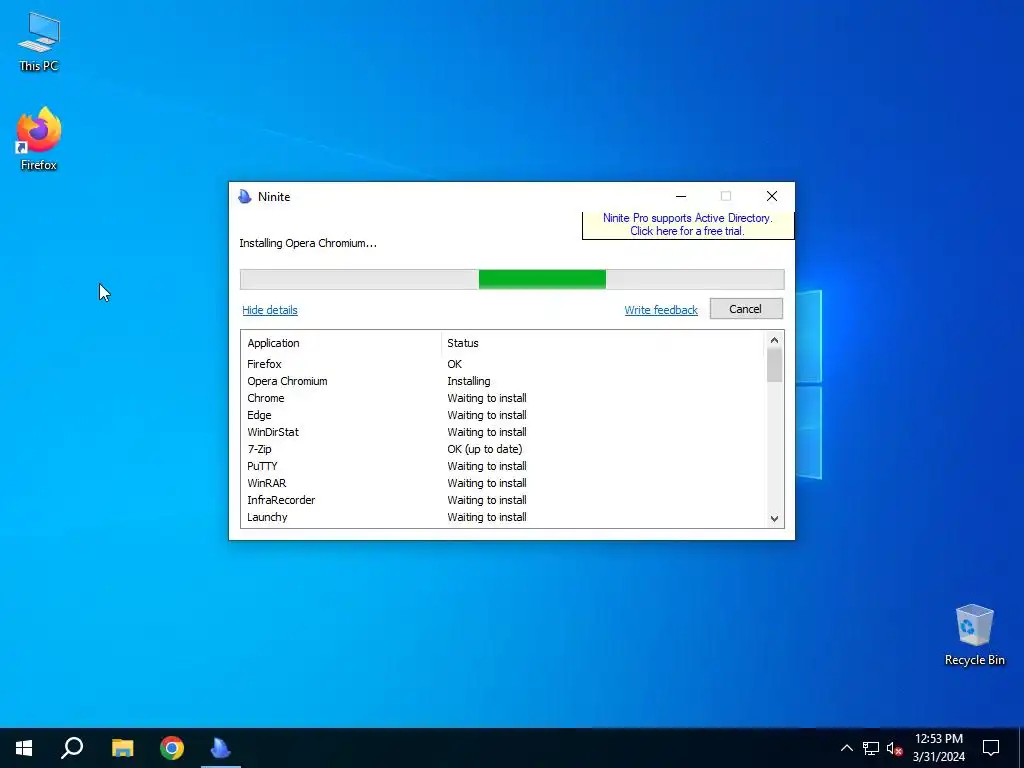Select the Opera Chromium application row
Screen dimensions: 1024x768
(x=502, y=381)
